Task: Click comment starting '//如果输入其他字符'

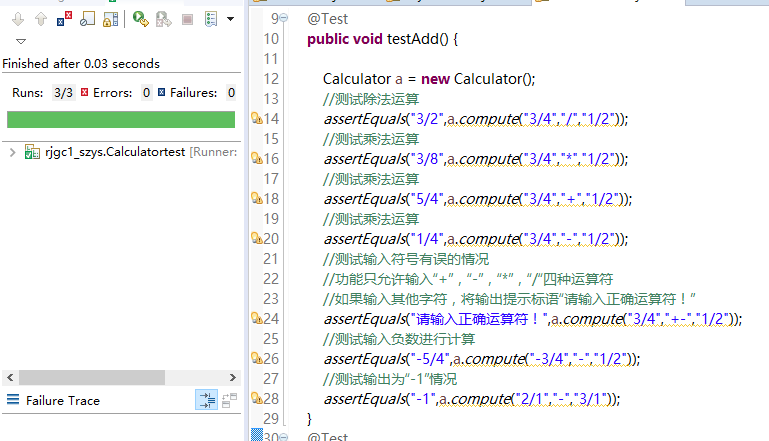Action: click(x=509, y=299)
